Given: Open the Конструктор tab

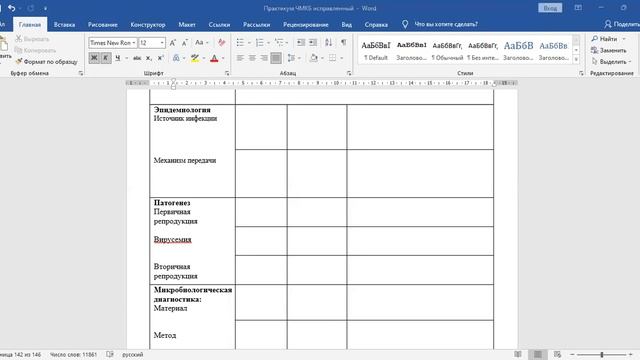Looking at the screenshot, I should click(148, 24).
